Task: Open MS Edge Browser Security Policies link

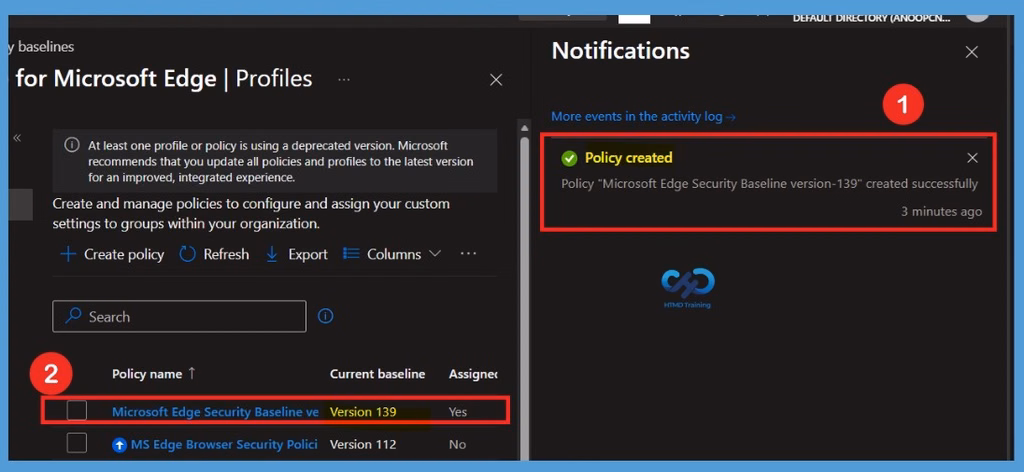Action: click(224, 445)
